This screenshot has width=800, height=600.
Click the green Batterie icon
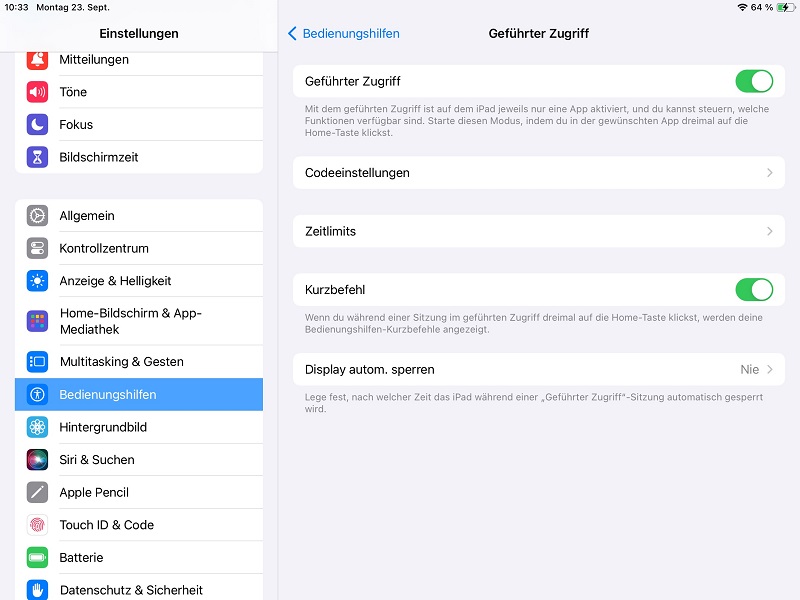37,558
